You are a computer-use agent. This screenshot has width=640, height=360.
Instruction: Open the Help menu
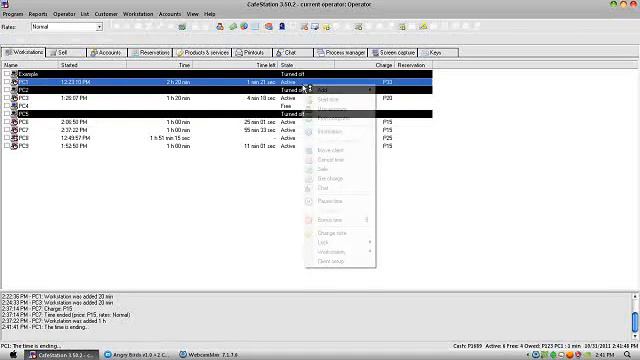point(209,14)
